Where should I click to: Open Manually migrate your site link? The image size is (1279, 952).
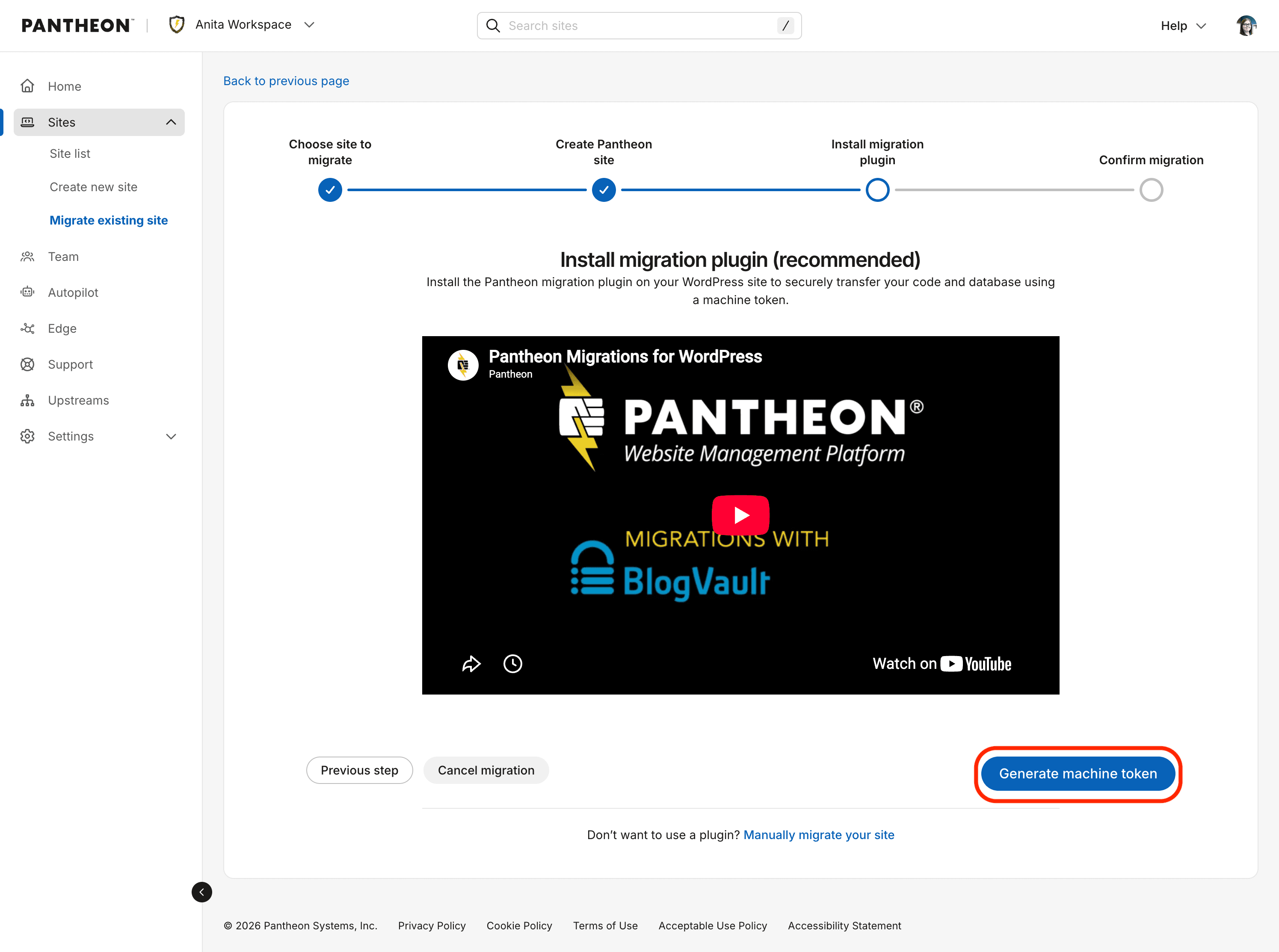coord(818,835)
